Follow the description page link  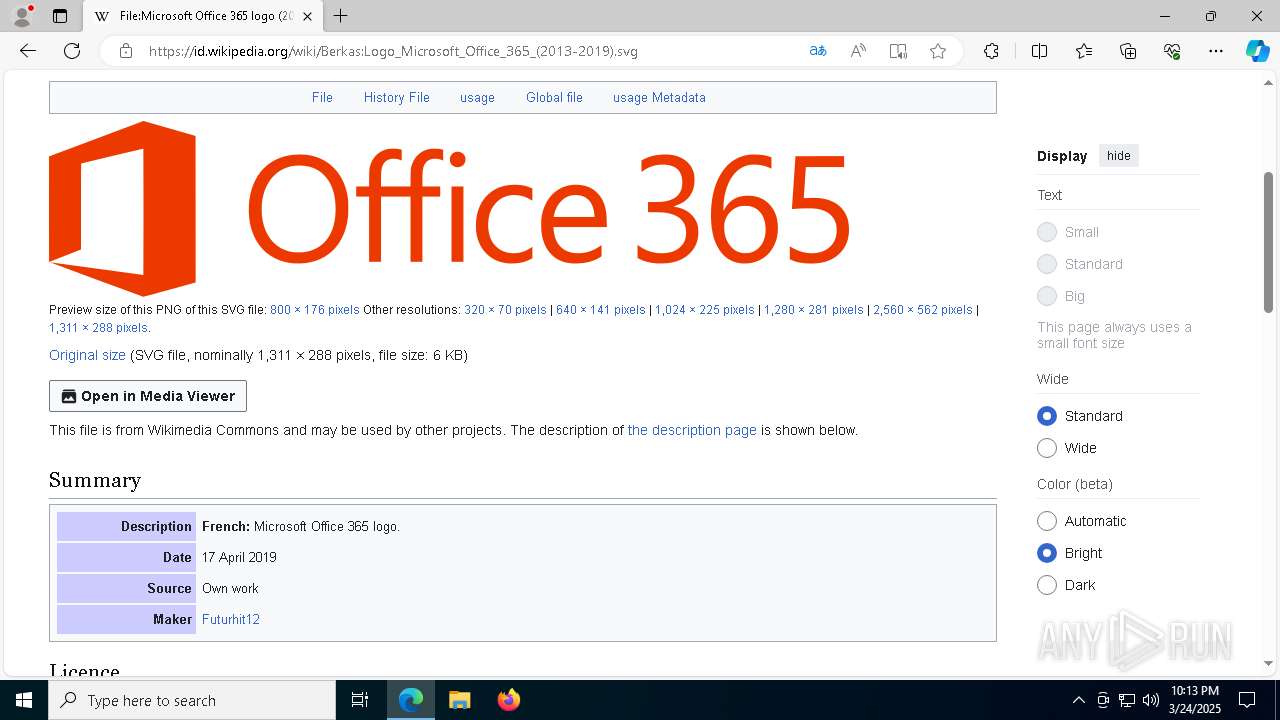click(692, 430)
